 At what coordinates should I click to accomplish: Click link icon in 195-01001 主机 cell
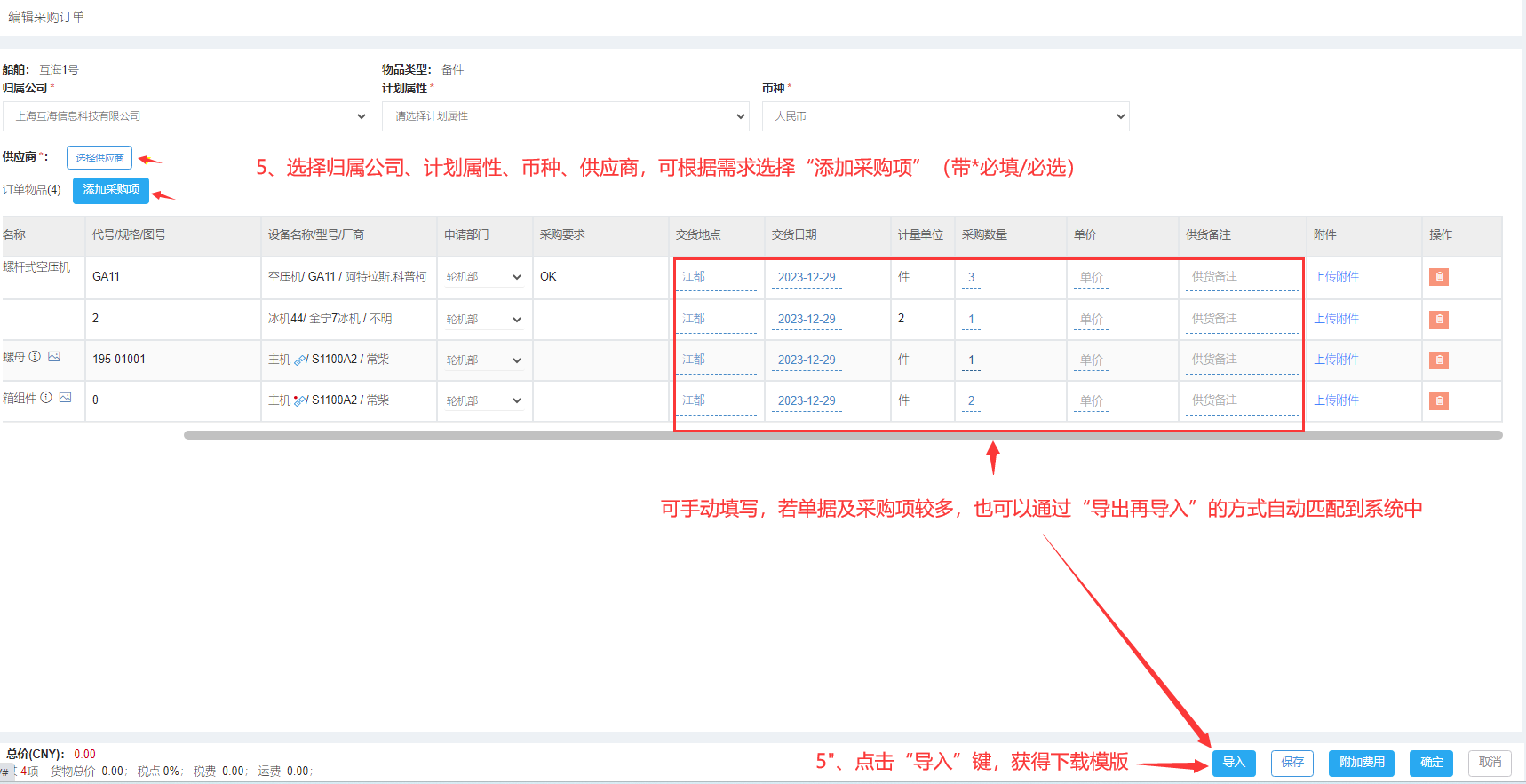click(299, 360)
